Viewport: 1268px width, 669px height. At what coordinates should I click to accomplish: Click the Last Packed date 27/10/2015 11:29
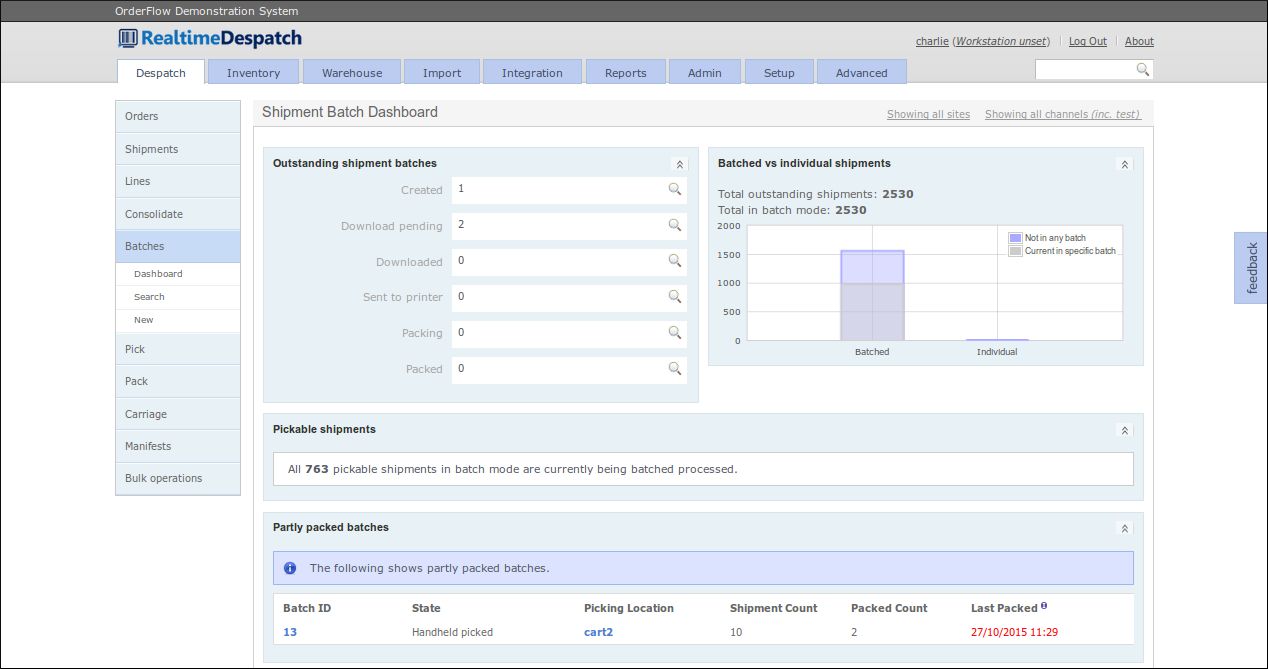coord(1014,632)
